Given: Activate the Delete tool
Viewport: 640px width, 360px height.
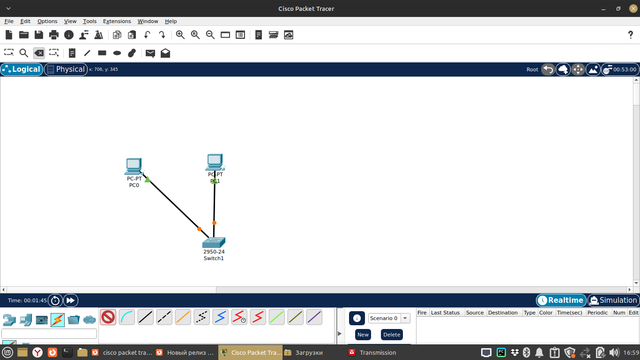Looking at the screenshot, I should coord(39,53).
